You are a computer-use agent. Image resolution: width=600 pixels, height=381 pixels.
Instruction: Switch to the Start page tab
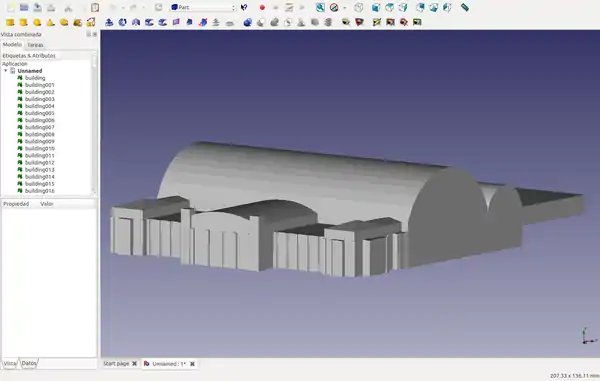click(116, 363)
